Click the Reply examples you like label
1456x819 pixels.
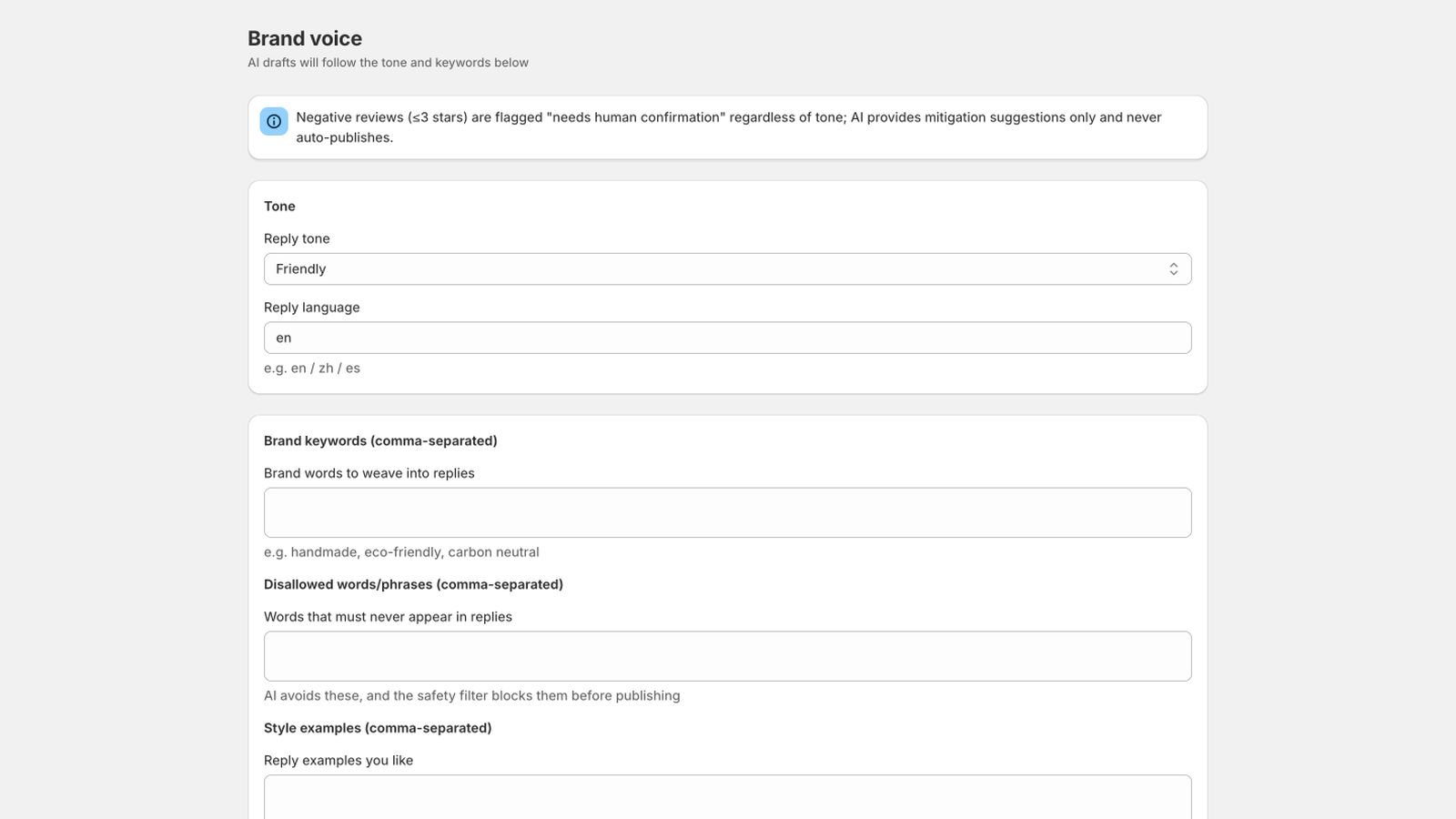click(x=338, y=761)
